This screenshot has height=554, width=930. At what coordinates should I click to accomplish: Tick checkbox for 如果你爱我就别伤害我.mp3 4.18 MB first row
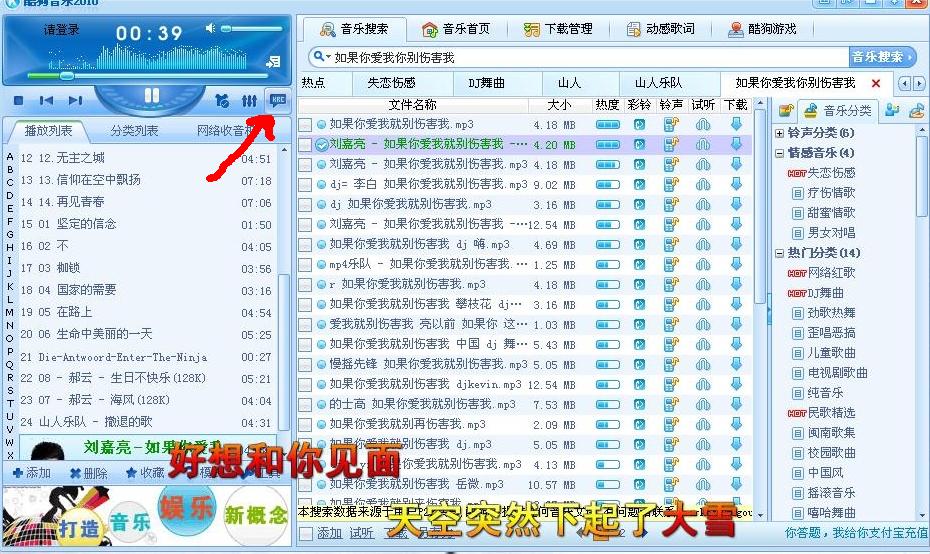305,125
